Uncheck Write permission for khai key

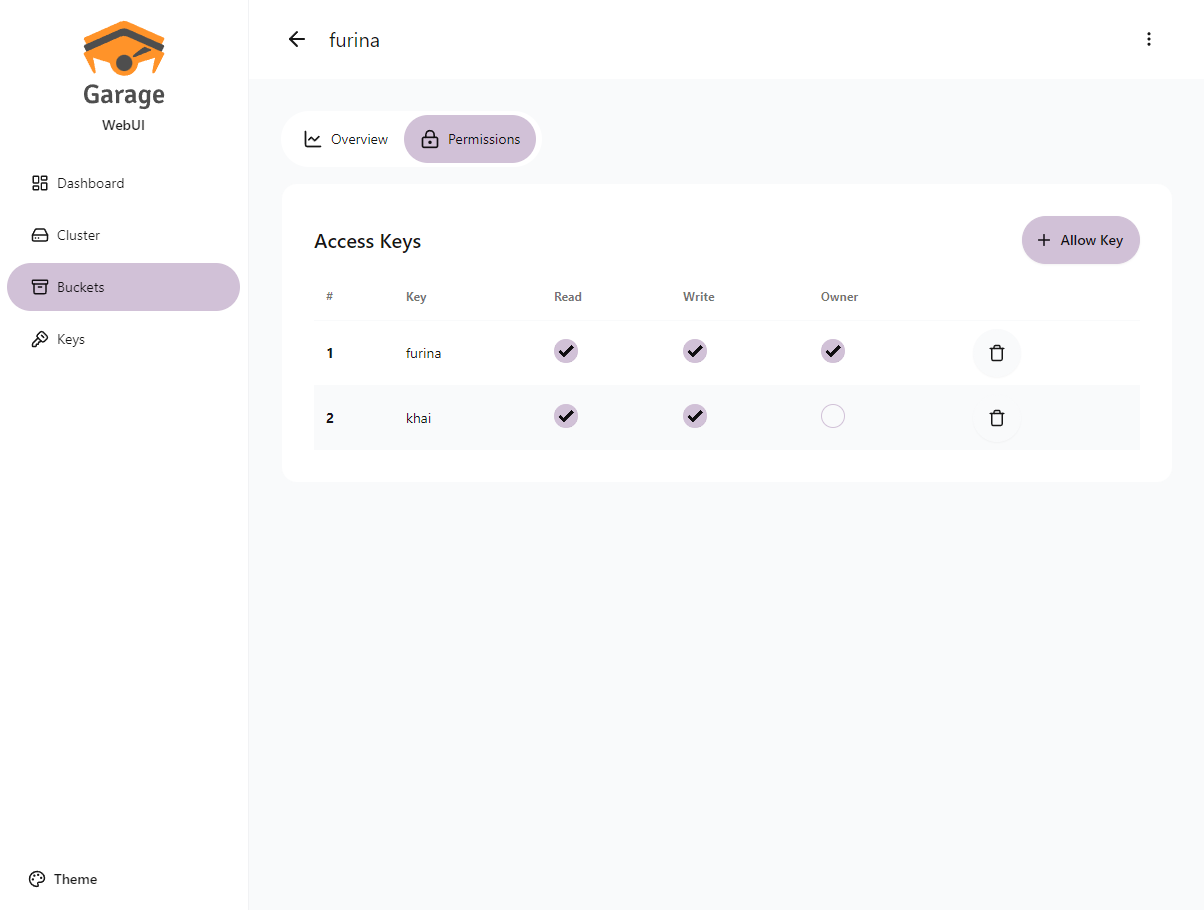695,416
